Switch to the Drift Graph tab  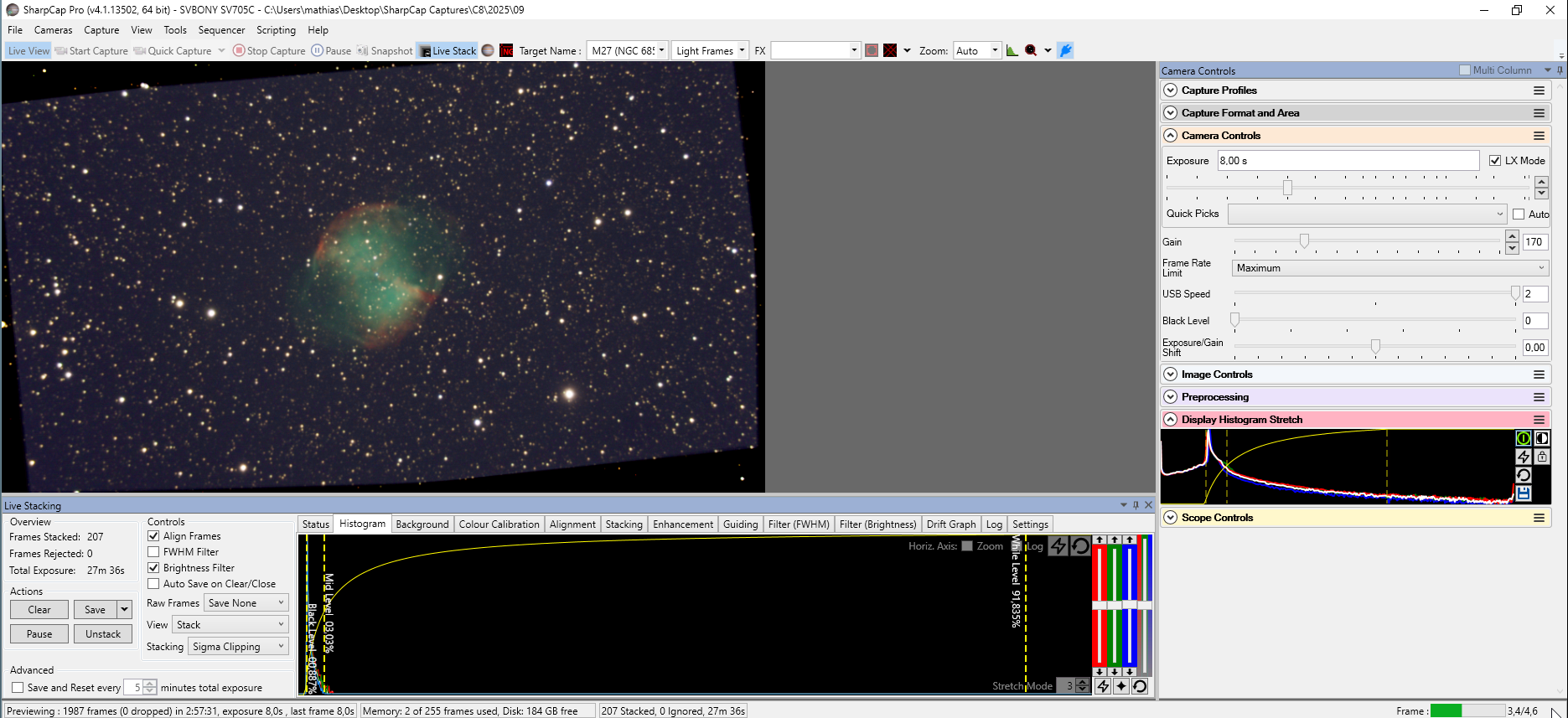(951, 524)
